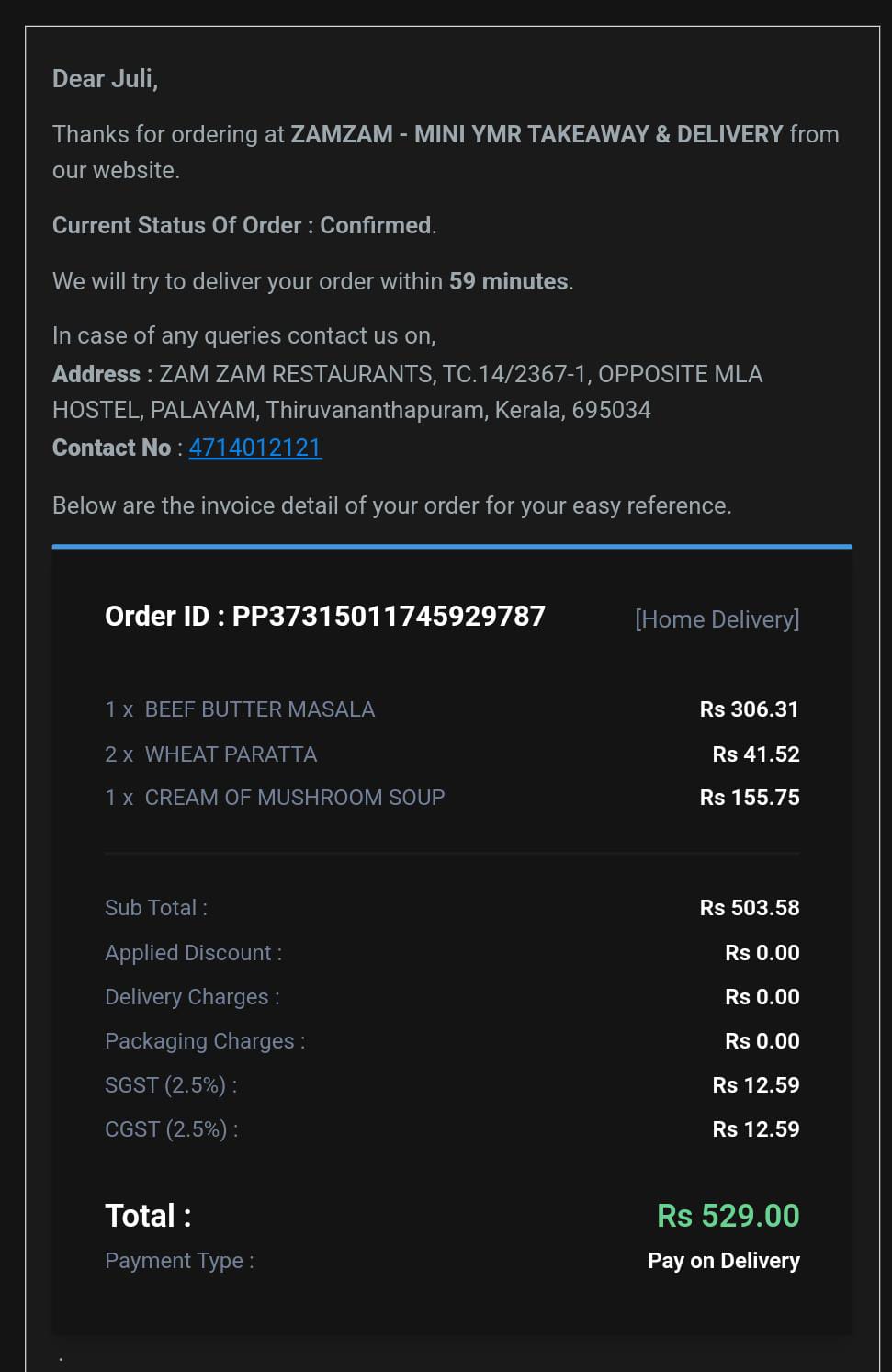The image size is (892, 1372).
Task: Open the contact number link 4714012121
Action: tap(255, 448)
